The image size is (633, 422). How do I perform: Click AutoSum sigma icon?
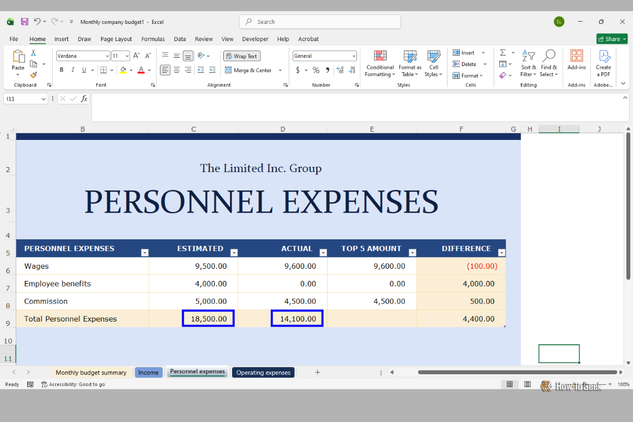tap(503, 52)
